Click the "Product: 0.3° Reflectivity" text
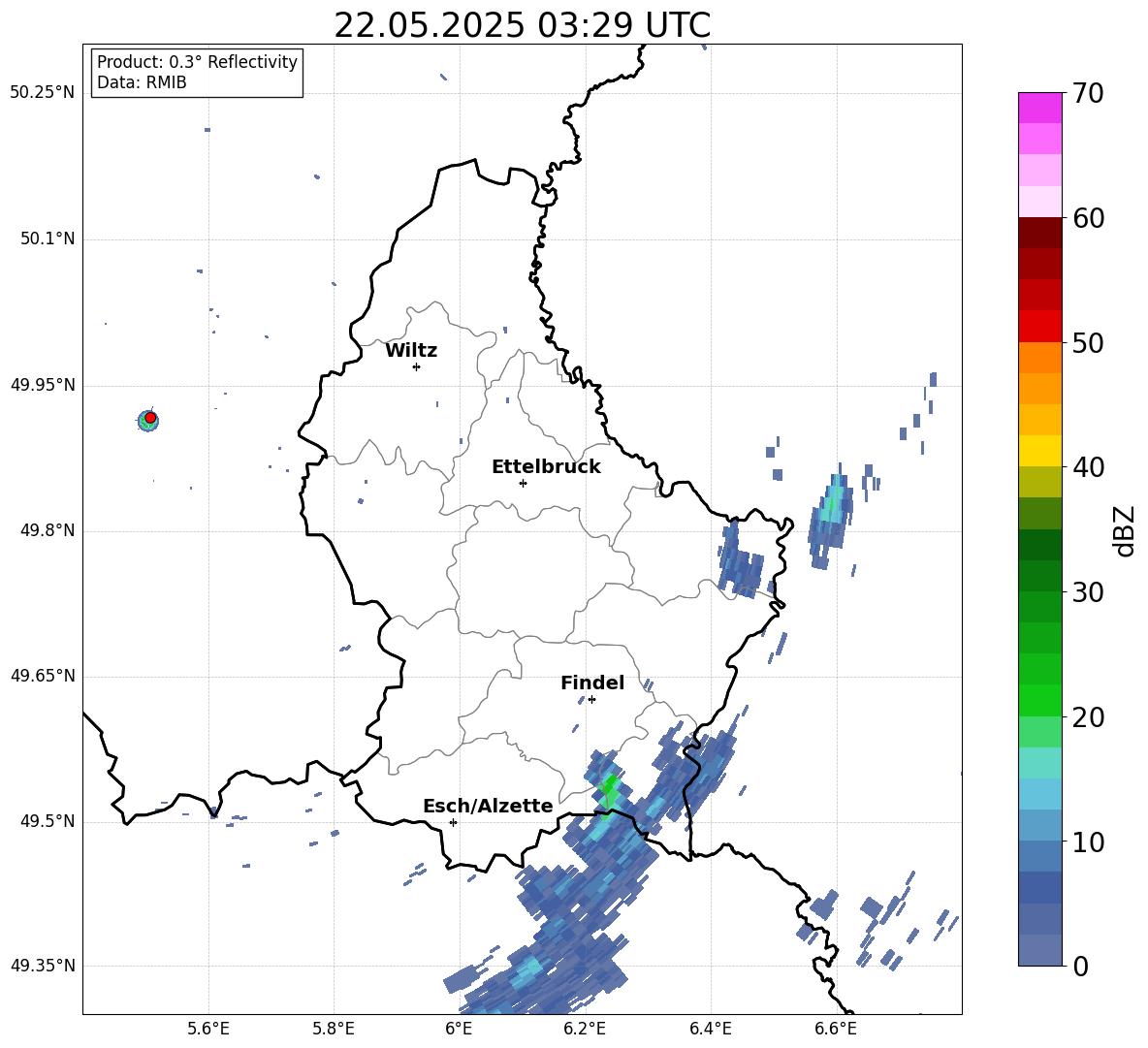Image resolution: width=1148 pixels, height=1048 pixels. pos(197,62)
